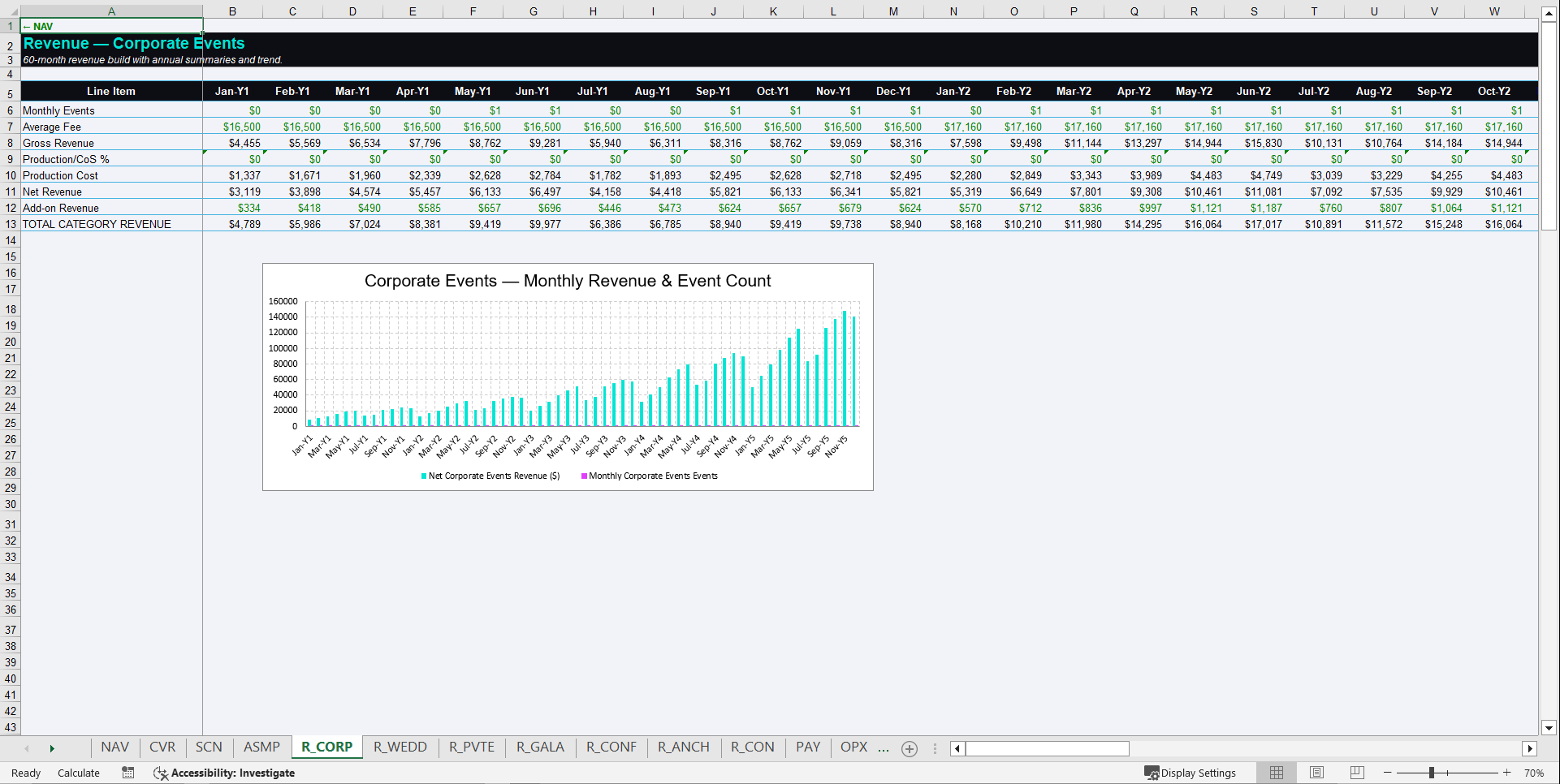Screen dimensions: 1560x784
Task: Click the 'Monthly Events' row label
Action: (x=58, y=110)
